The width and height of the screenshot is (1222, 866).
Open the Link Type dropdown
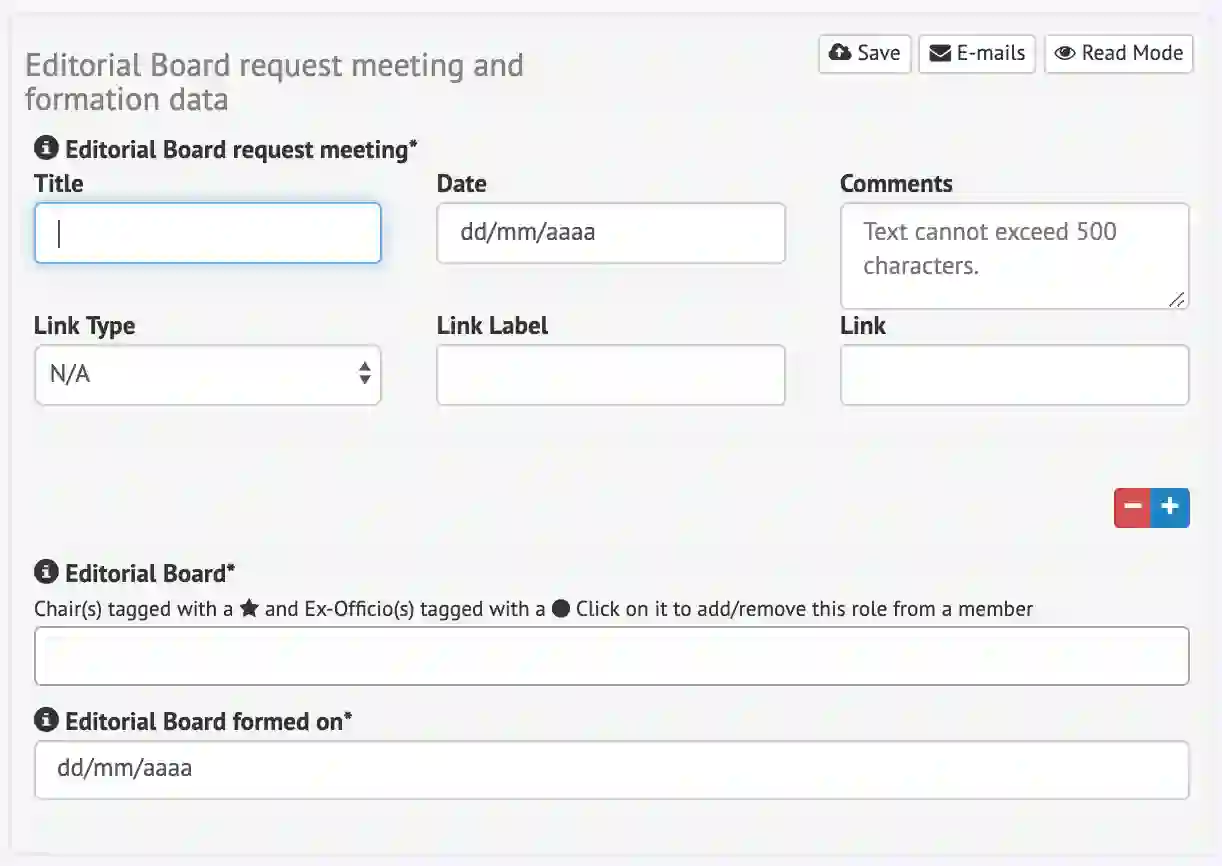coord(207,375)
